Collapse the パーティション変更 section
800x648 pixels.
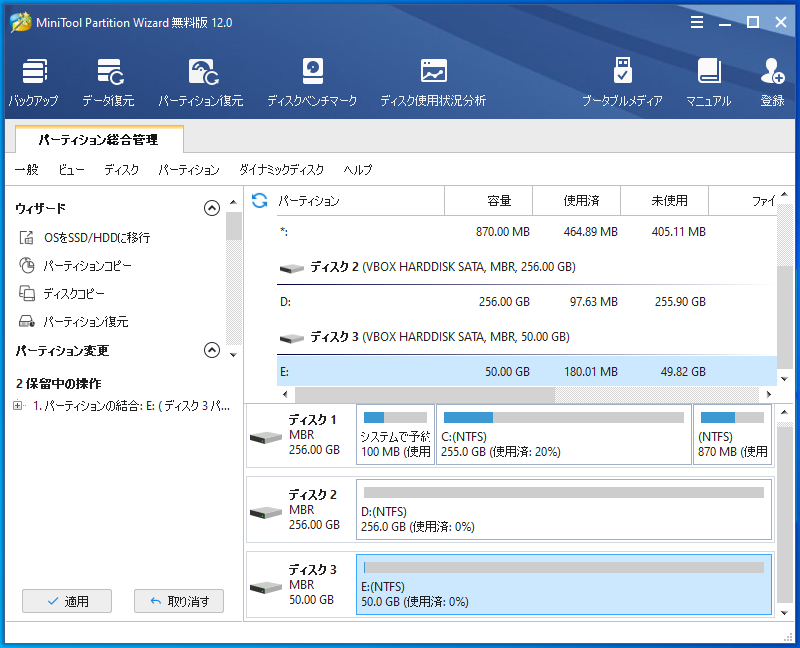pos(212,350)
